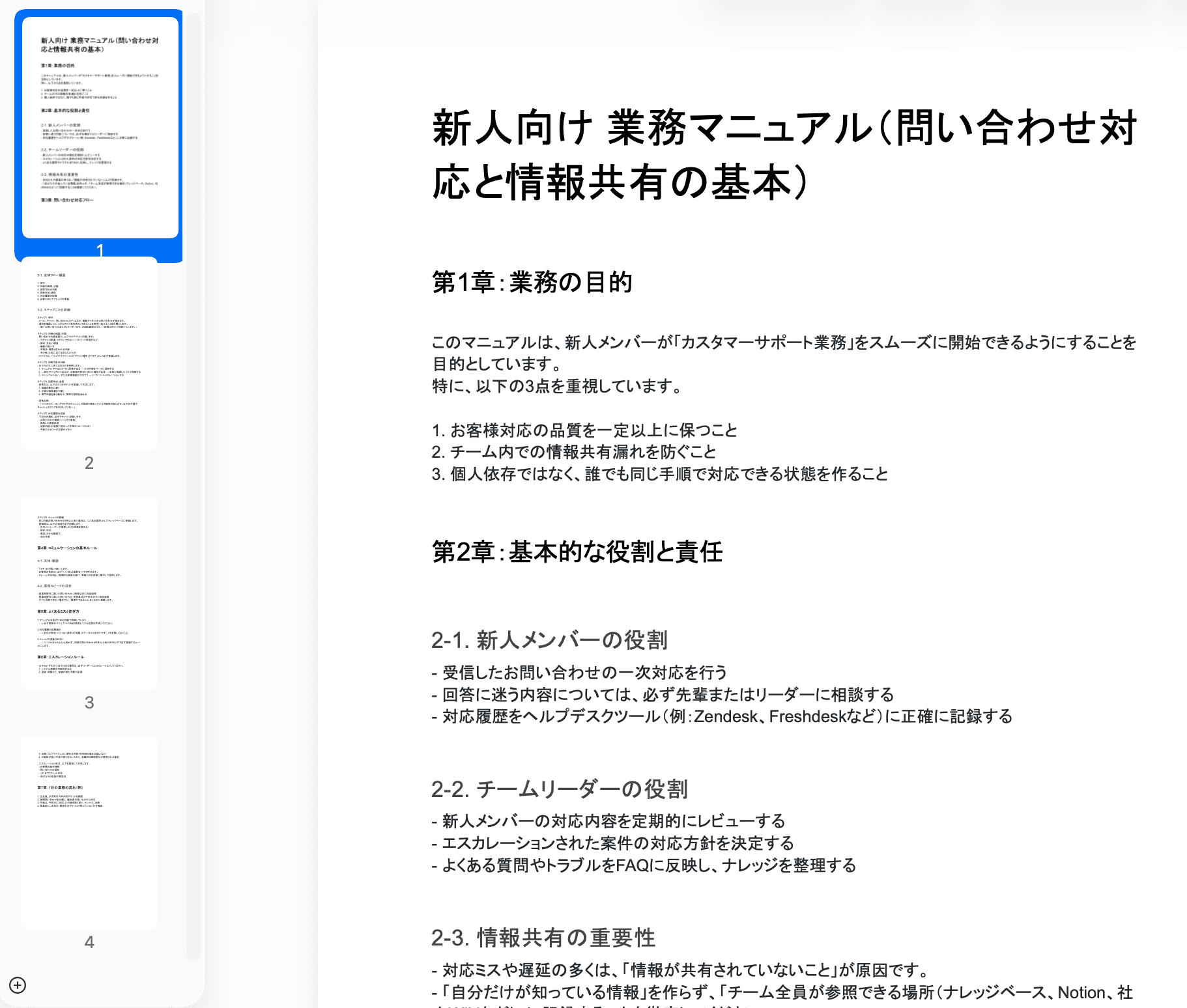
Task: Click the thumbnail sidebar scrollbar
Action: [193, 485]
